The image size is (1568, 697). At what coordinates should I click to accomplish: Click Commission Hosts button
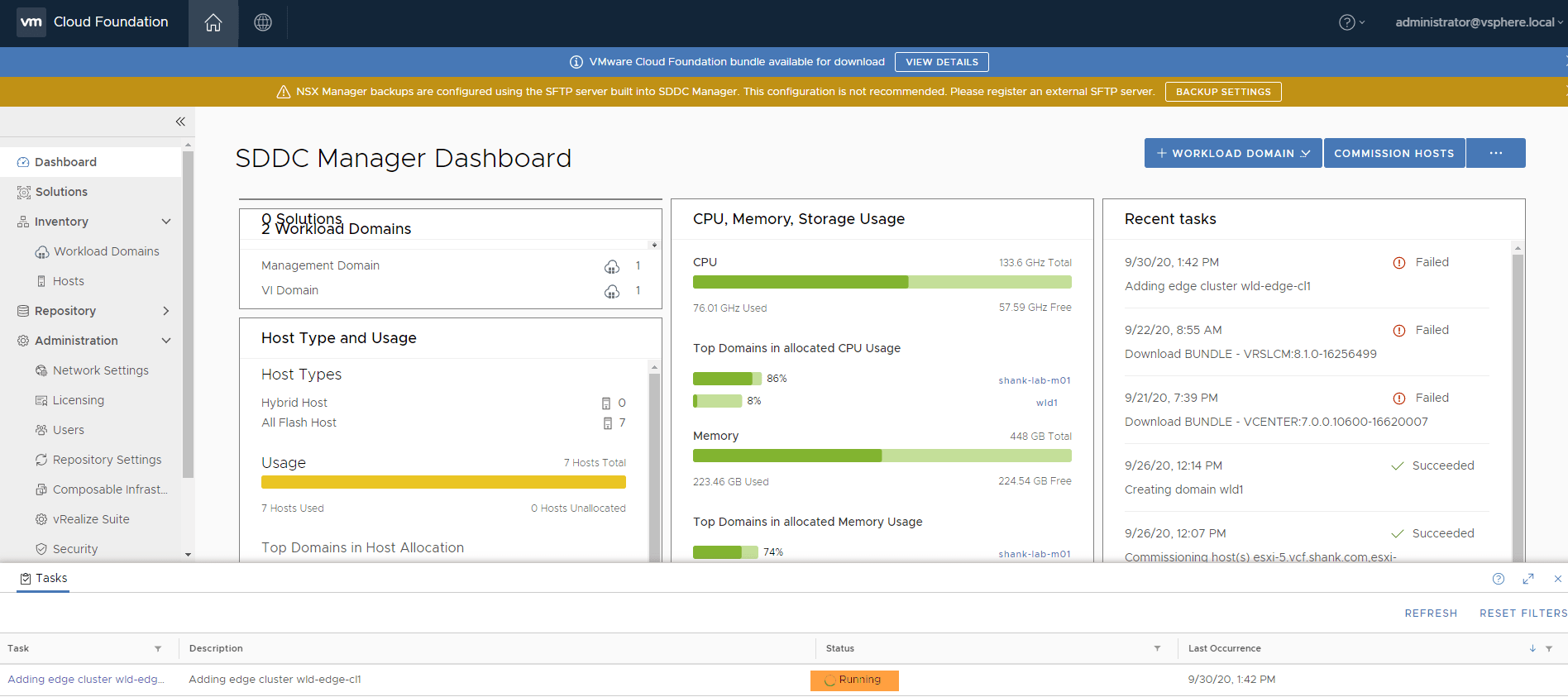1394,153
